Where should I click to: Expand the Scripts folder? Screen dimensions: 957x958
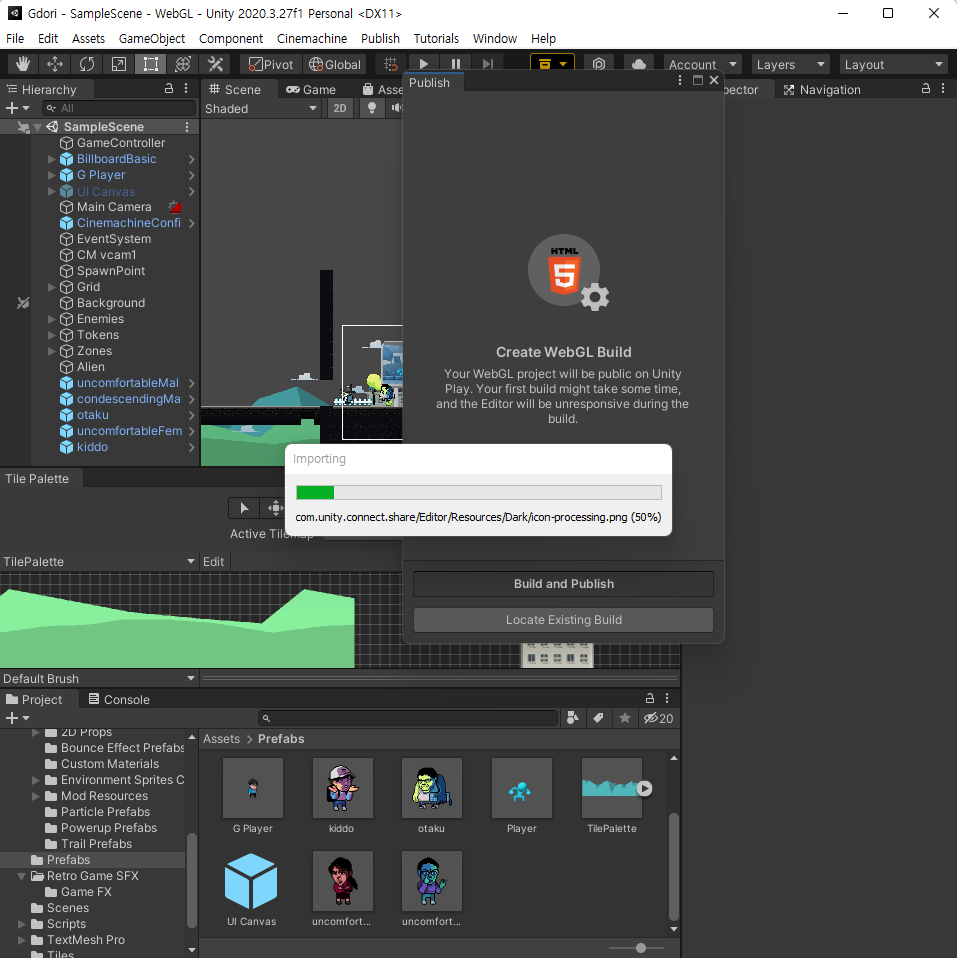pos(22,924)
